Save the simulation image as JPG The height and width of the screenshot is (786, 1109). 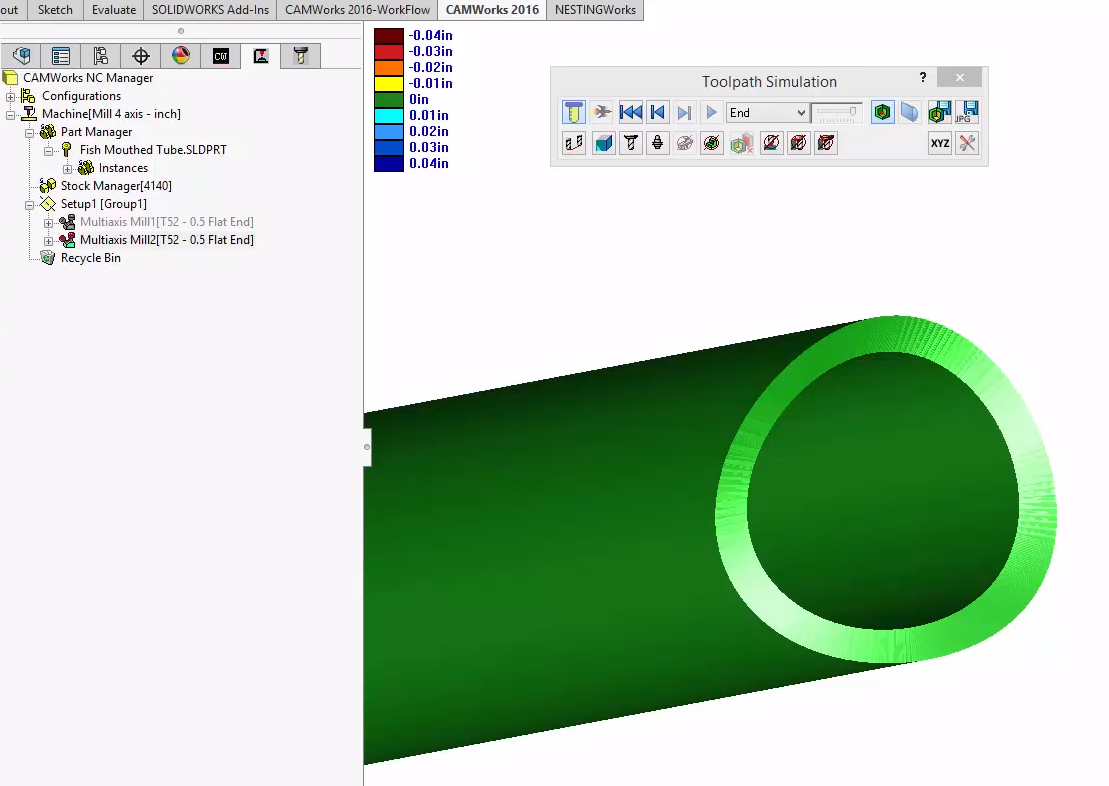(967, 112)
